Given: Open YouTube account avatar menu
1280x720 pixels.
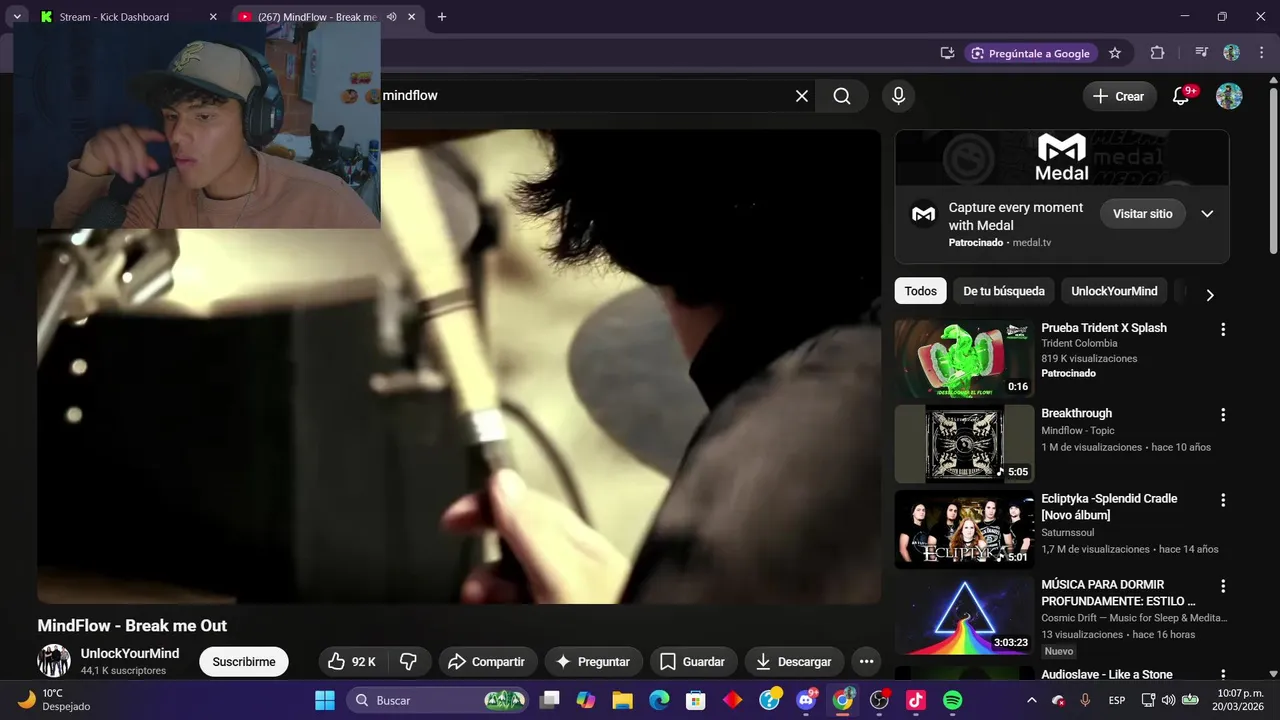Looking at the screenshot, I should (x=1229, y=96).
